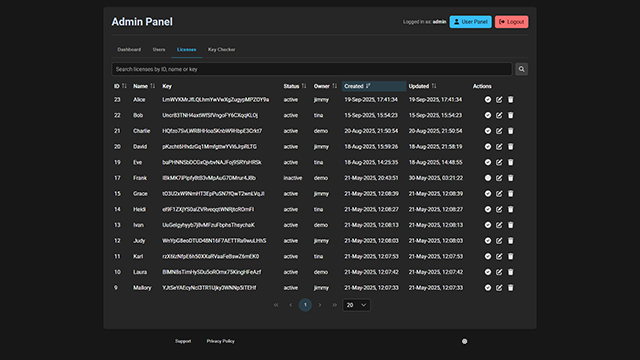
Task: Delete the Heidi license
Action: (511, 209)
